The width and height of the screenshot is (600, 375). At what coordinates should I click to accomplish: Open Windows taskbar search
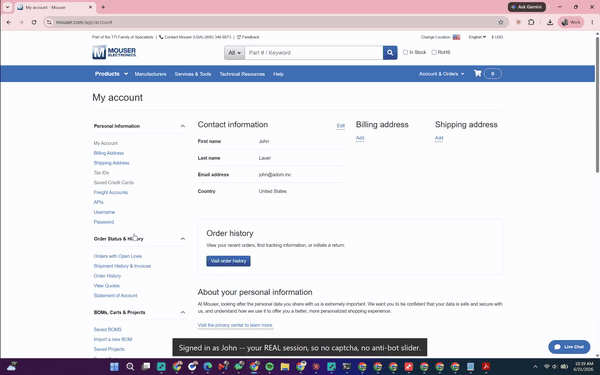coord(130,367)
